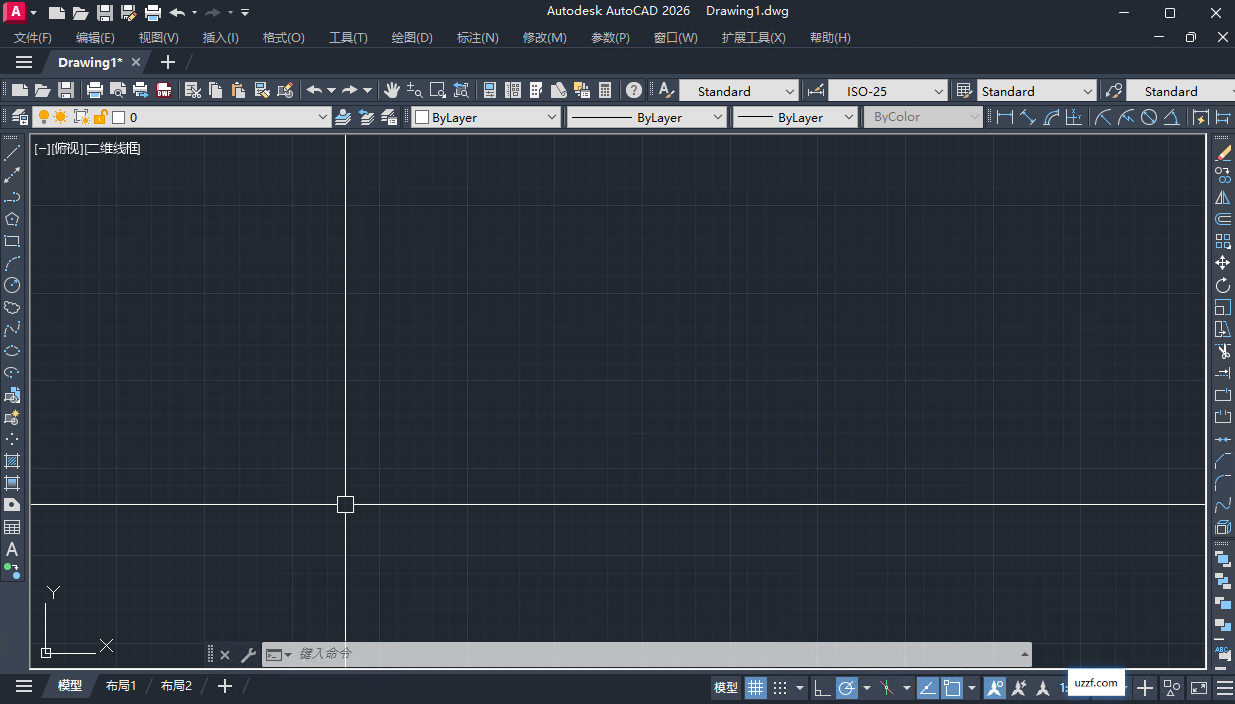The height and width of the screenshot is (704, 1235).
Task: Select the Rectangle drawing tool
Action: (12, 241)
